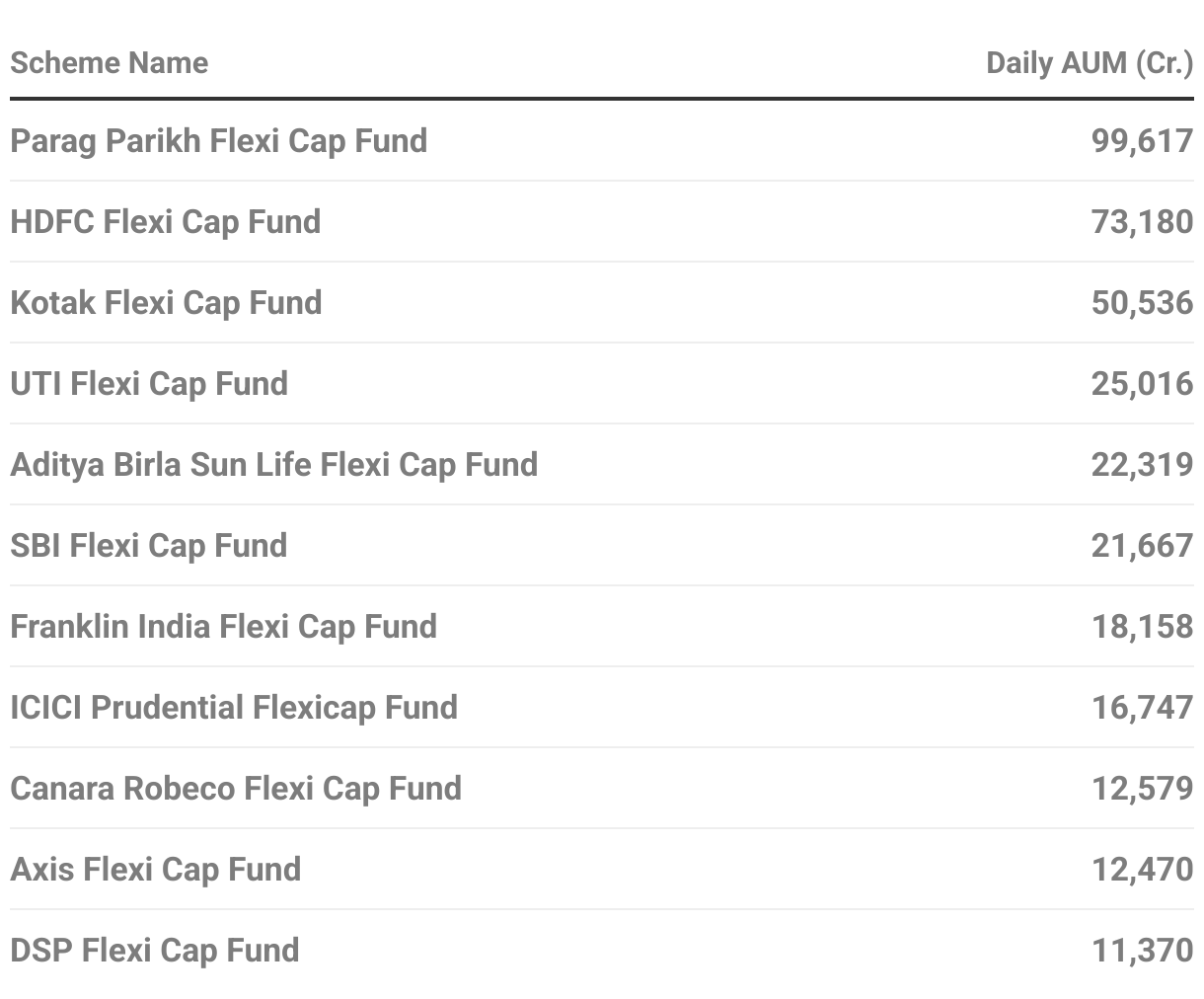
Task: Open Franklin India Flexi Cap Fund
Action: click(223, 627)
